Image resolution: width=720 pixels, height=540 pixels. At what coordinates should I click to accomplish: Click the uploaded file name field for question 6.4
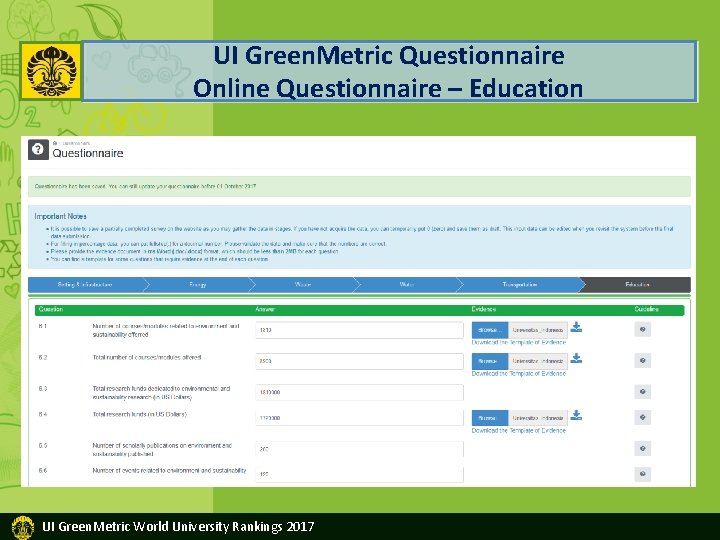(538, 418)
